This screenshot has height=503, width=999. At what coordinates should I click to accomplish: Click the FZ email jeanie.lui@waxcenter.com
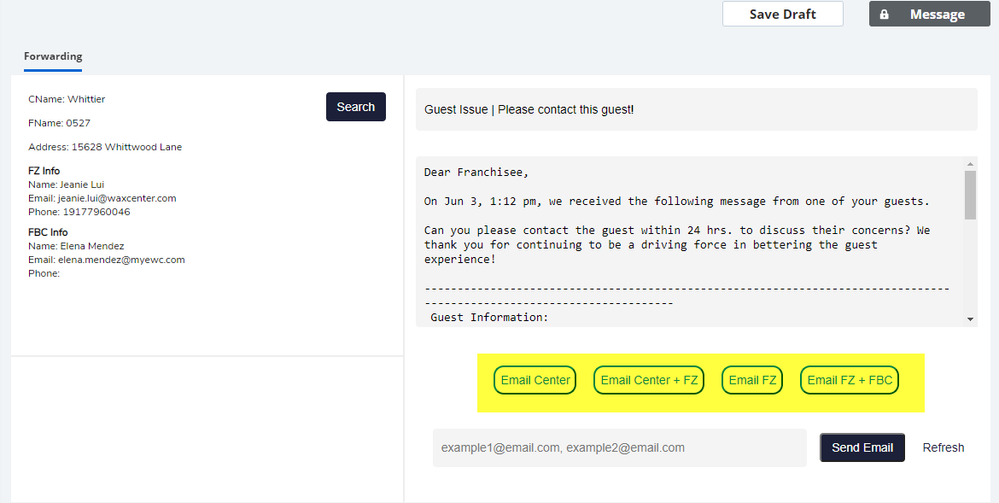click(x=117, y=198)
